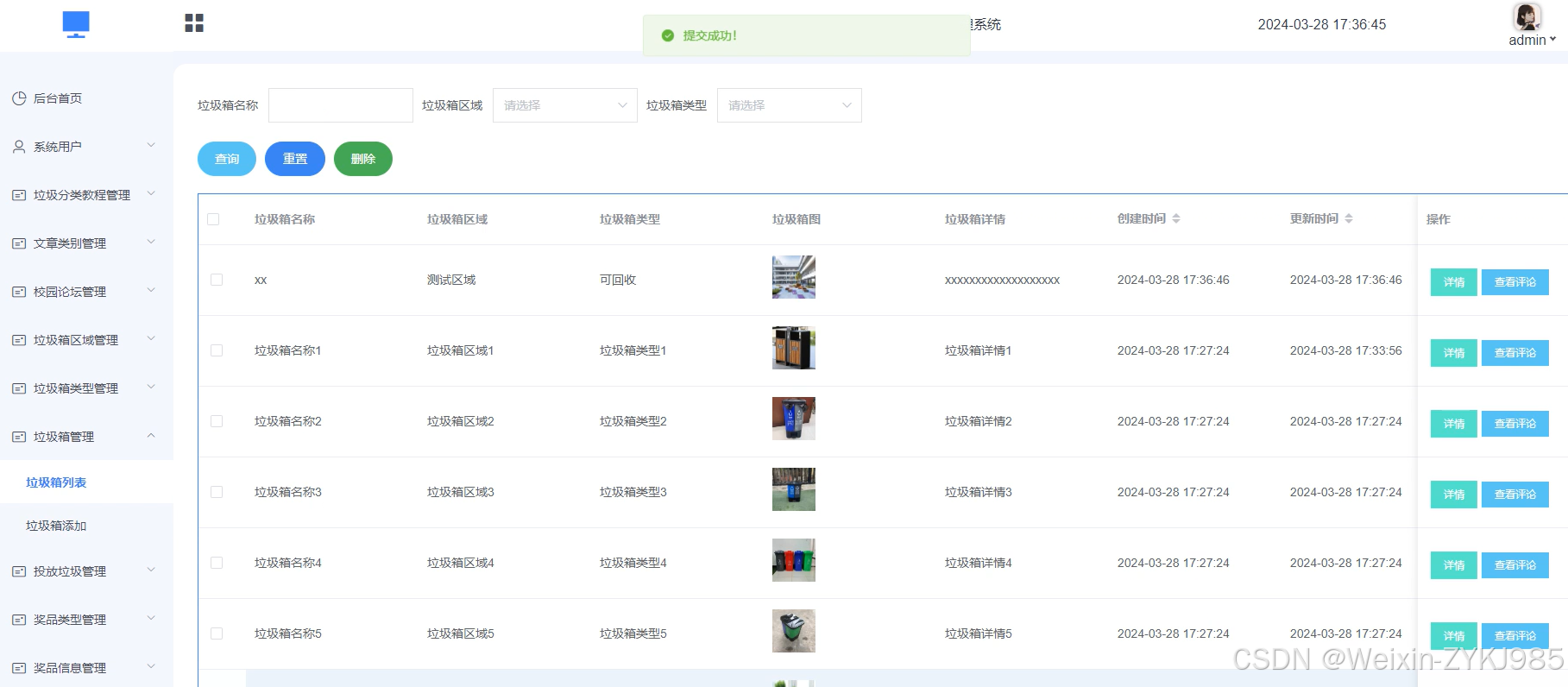The width and height of the screenshot is (1568, 687).
Task: Open 详情 for the 垃圾箱名称2 row
Action: (x=1454, y=424)
